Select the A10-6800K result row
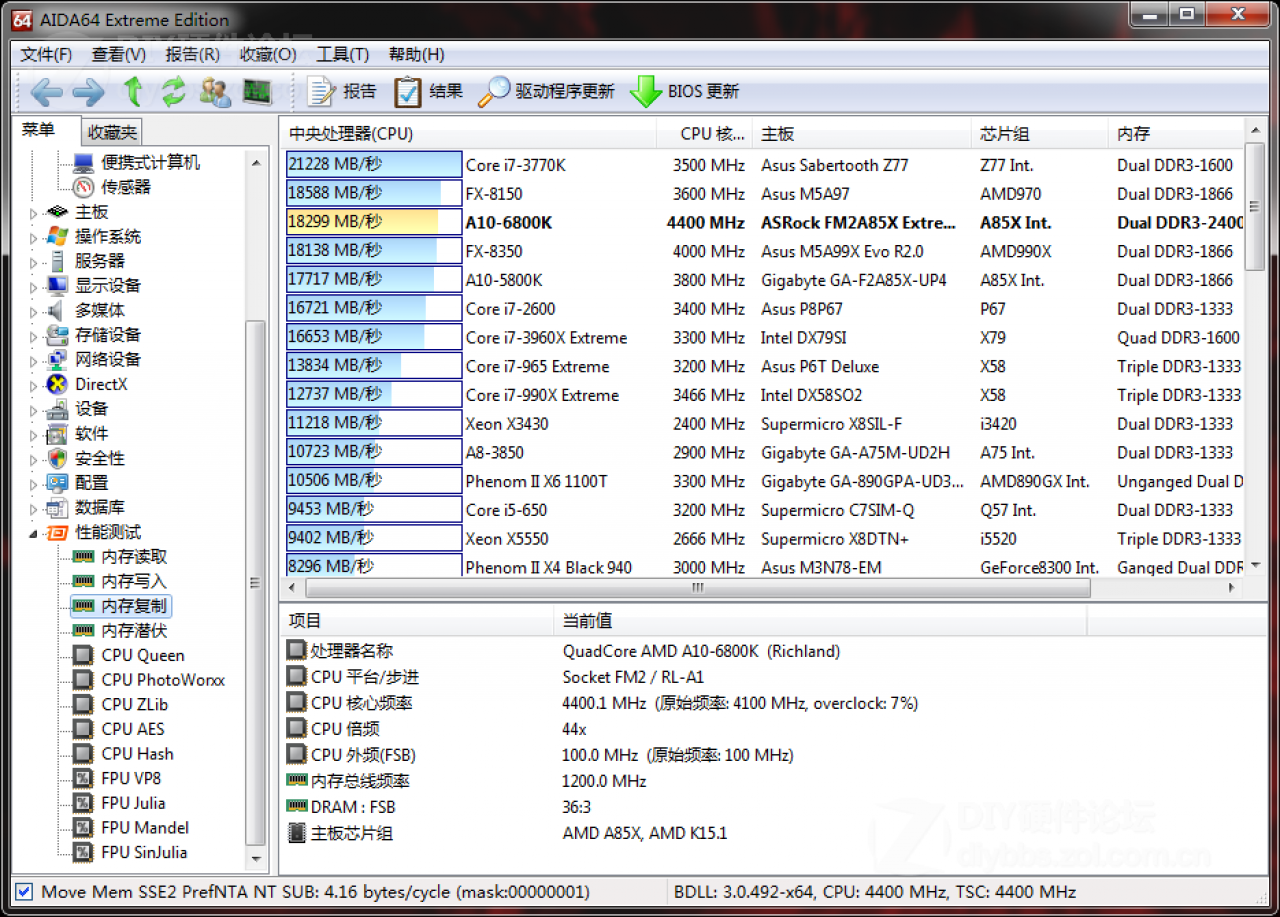This screenshot has height=917, width=1280. pyautogui.click(x=763, y=222)
